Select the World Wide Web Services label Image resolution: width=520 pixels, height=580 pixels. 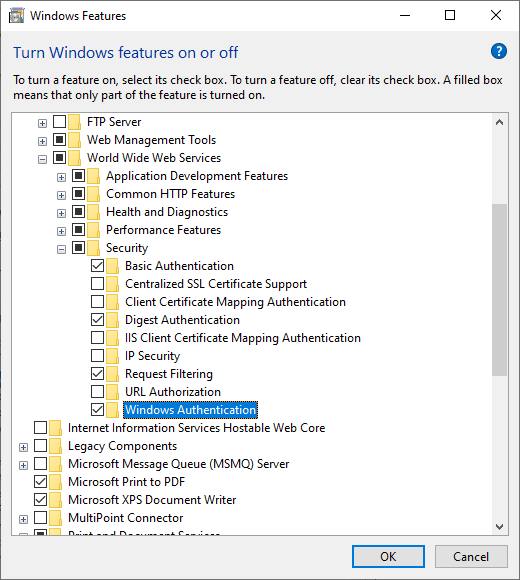pyautogui.click(x=154, y=158)
